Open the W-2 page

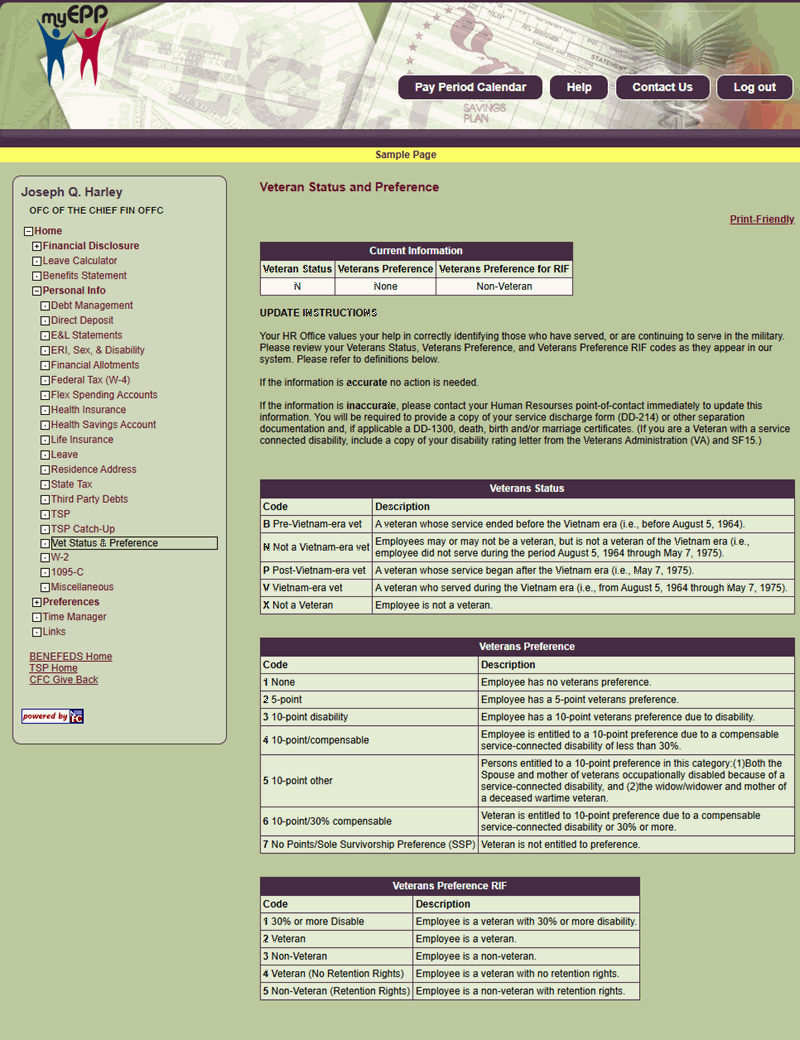[60, 558]
